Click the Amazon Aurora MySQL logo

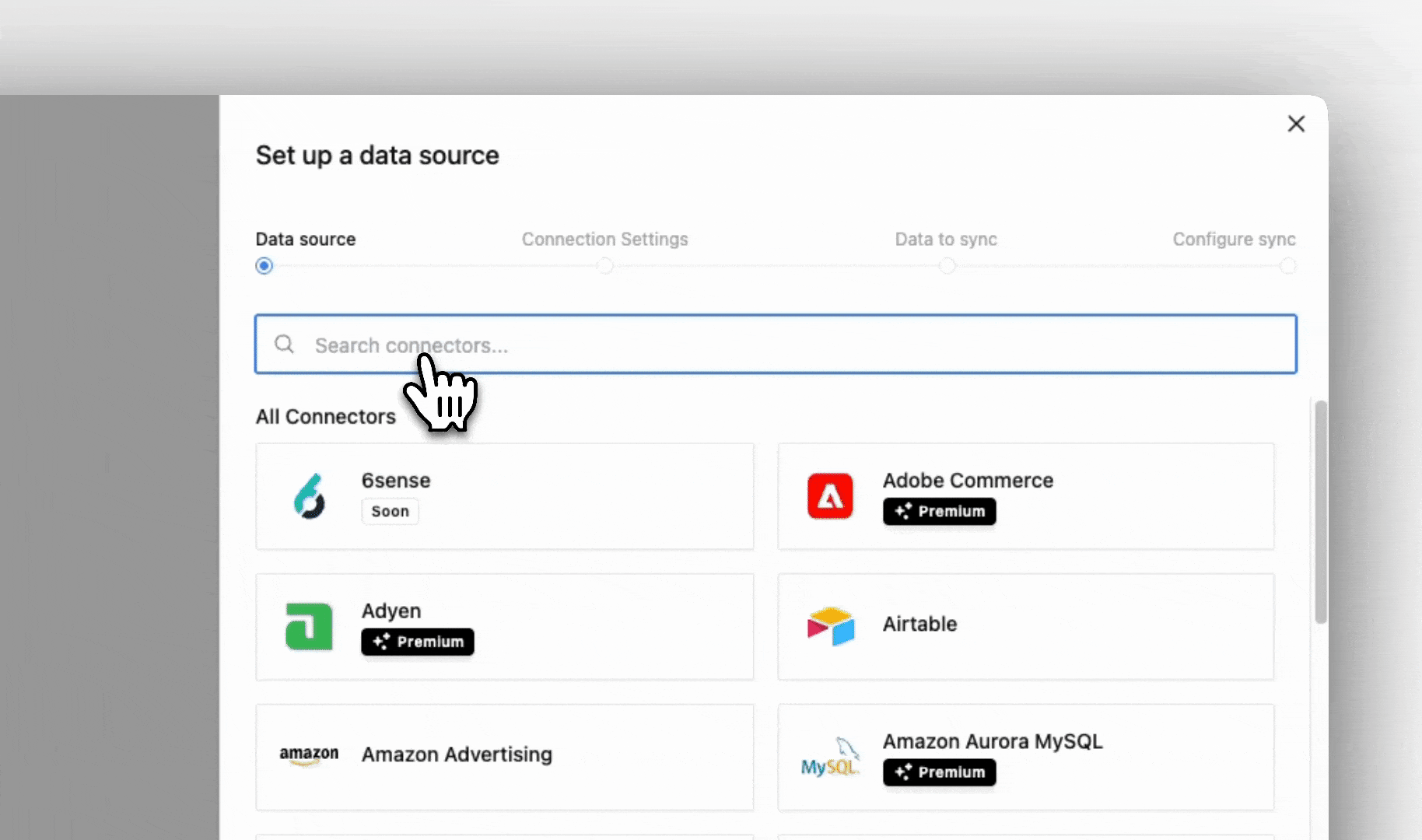tap(830, 758)
